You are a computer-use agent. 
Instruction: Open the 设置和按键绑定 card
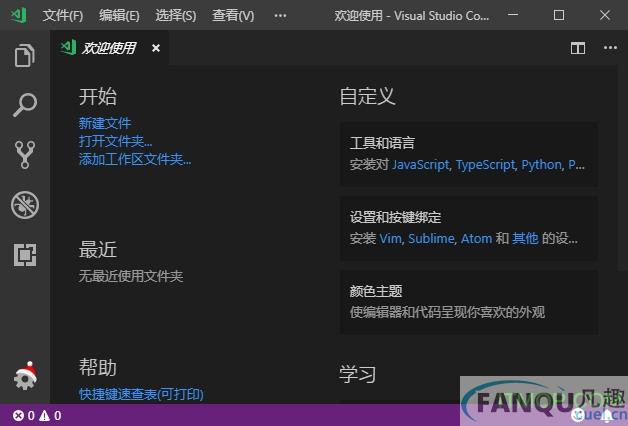[469, 228]
